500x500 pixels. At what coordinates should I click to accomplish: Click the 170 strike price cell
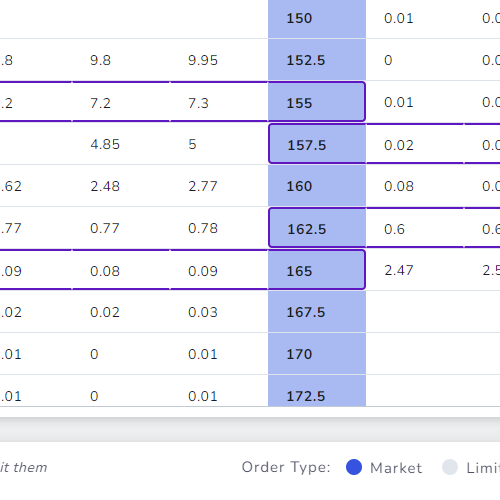pyautogui.click(x=317, y=354)
